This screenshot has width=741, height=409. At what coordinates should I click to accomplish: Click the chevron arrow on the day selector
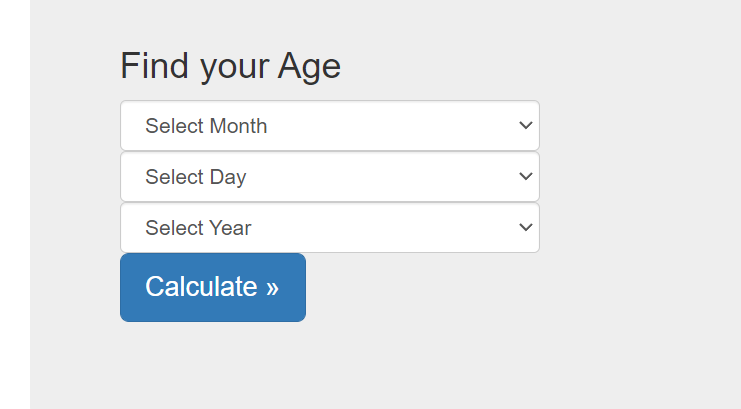525,177
